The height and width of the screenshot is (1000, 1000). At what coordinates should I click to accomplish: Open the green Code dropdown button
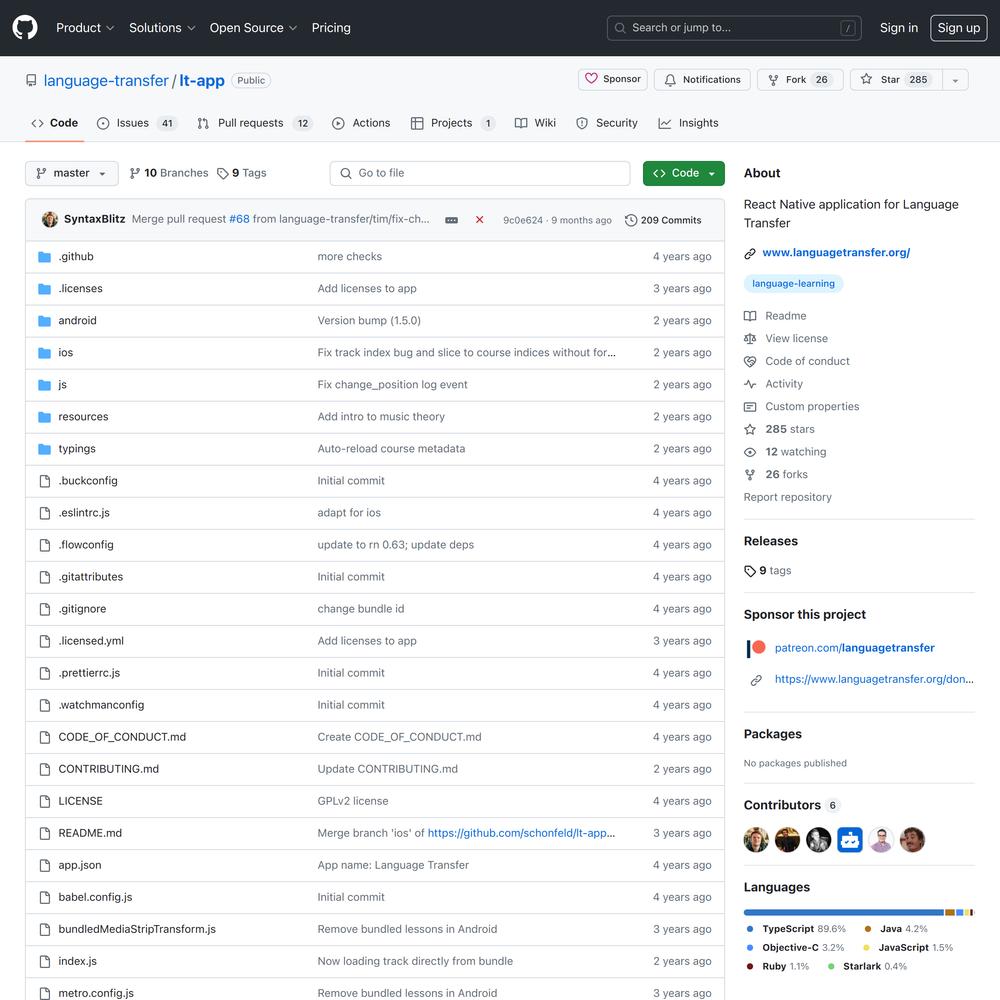pyautogui.click(x=683, y=173)
